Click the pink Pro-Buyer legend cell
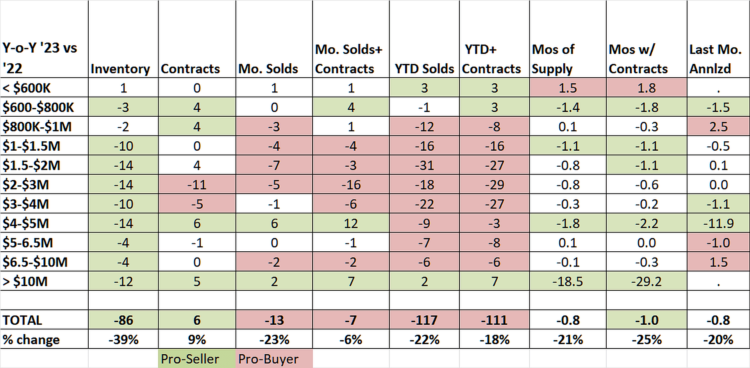750x368 pixels. (x=274, y=359)
